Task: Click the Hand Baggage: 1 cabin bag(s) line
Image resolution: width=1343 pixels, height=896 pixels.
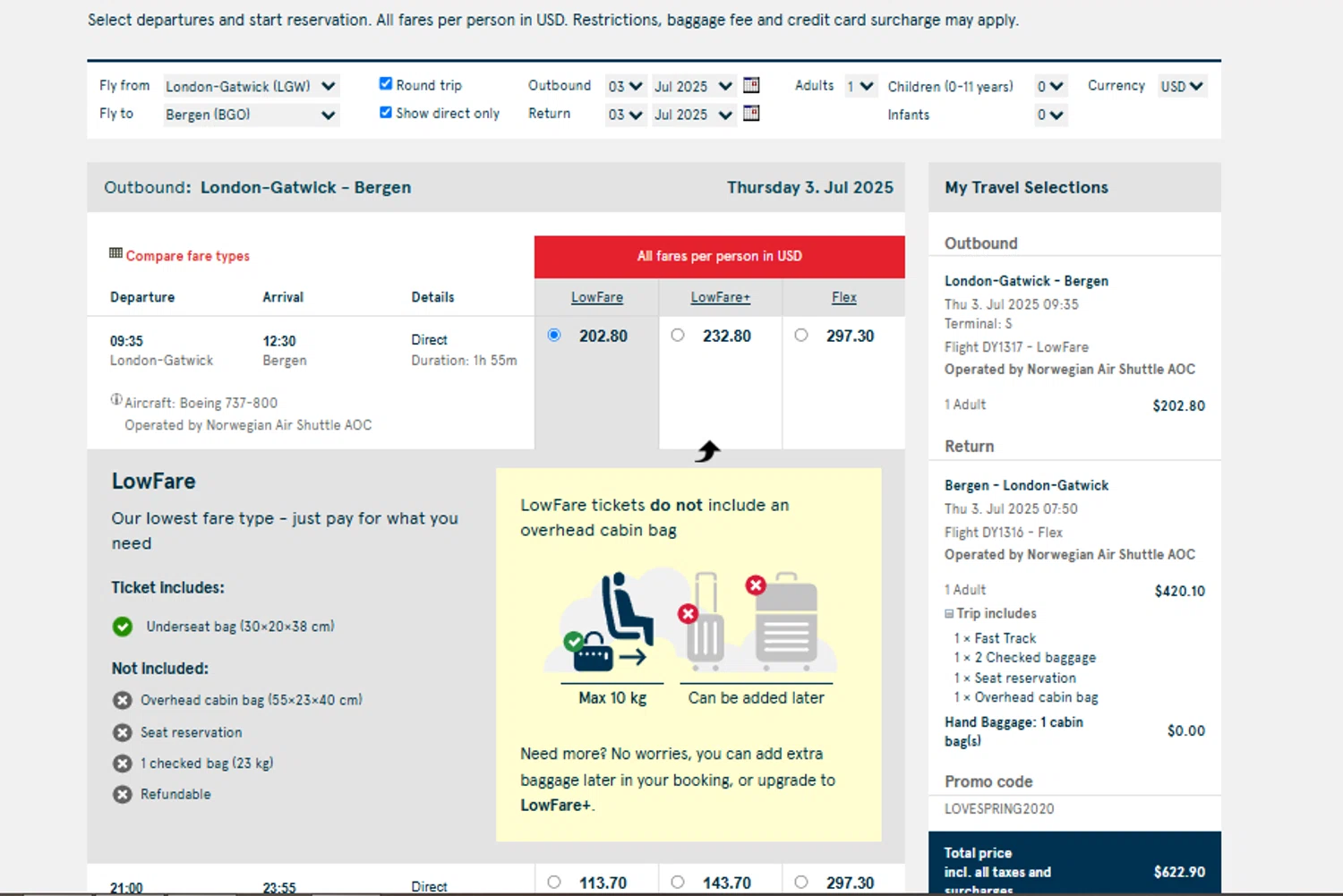Action: 1014,731
